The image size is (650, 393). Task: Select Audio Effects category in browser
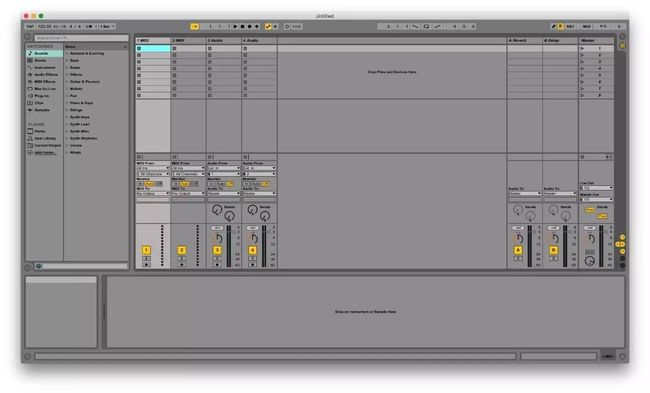(x=44, y=75)
